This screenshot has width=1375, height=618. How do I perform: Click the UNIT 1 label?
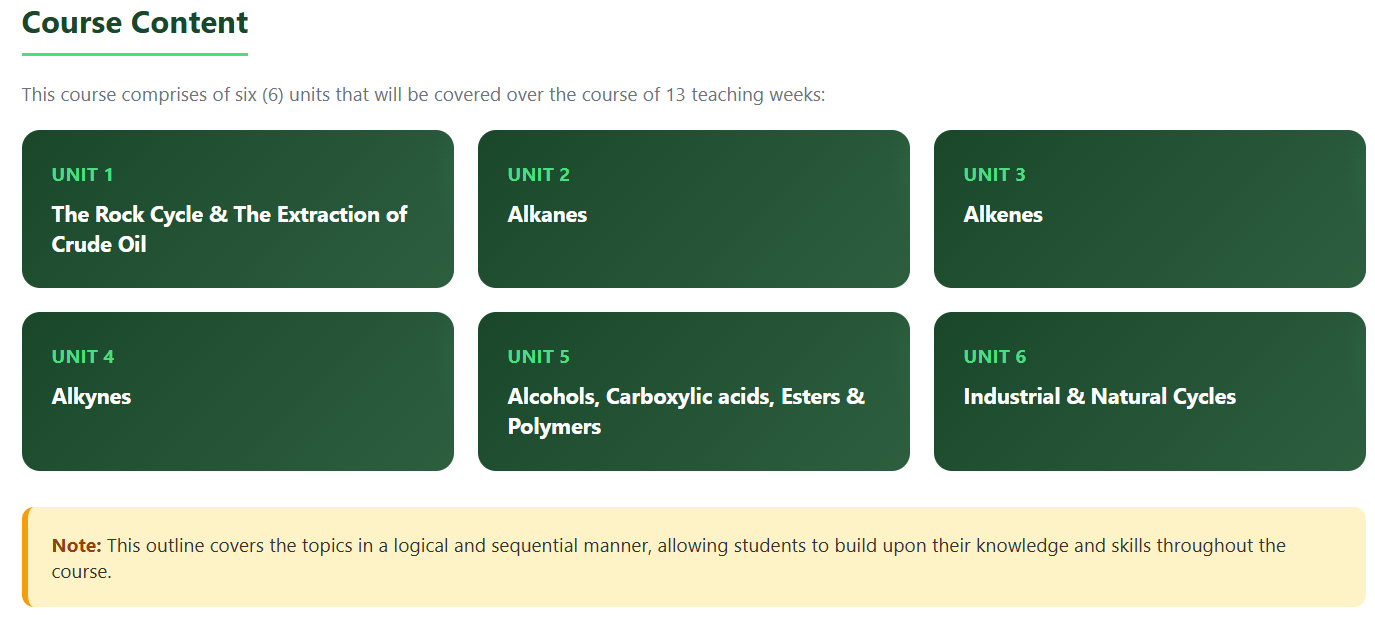click(x=82, y=175)
